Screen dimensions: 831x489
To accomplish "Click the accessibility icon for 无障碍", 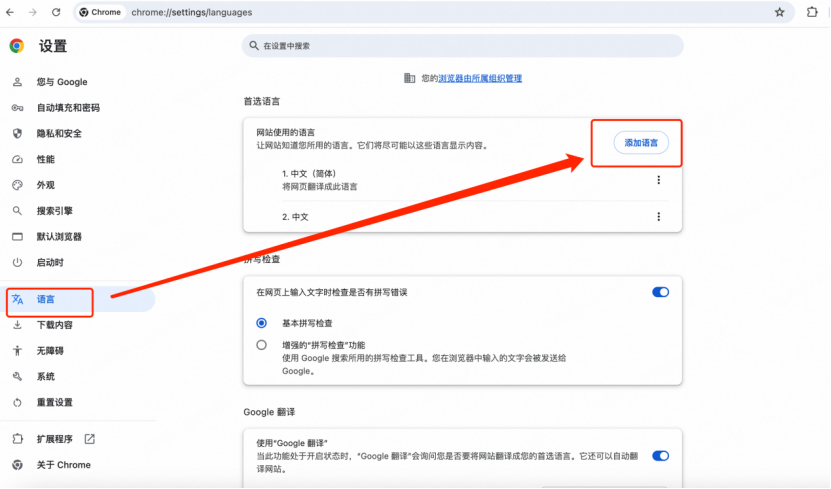I will point(17,350).
